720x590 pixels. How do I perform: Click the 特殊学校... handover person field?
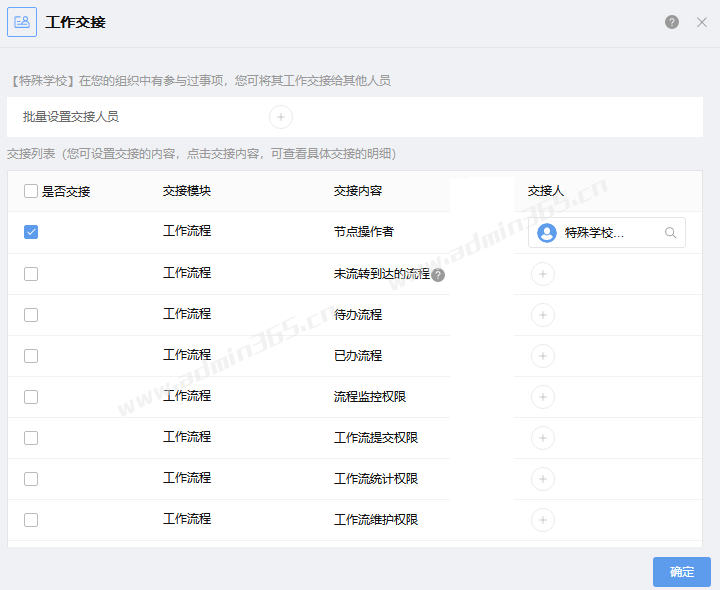click(607, 233)
